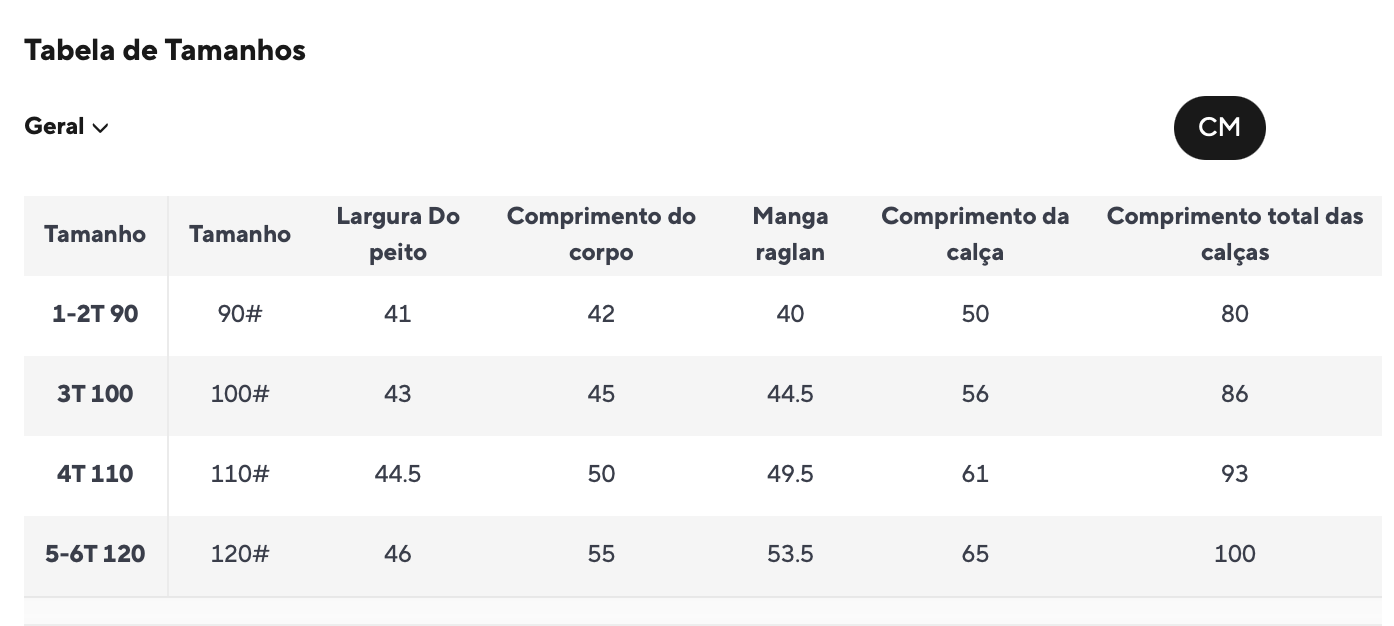Click the Comprimento da calça header
Screen dimensions: 1394x626
(x=975, y=234)
